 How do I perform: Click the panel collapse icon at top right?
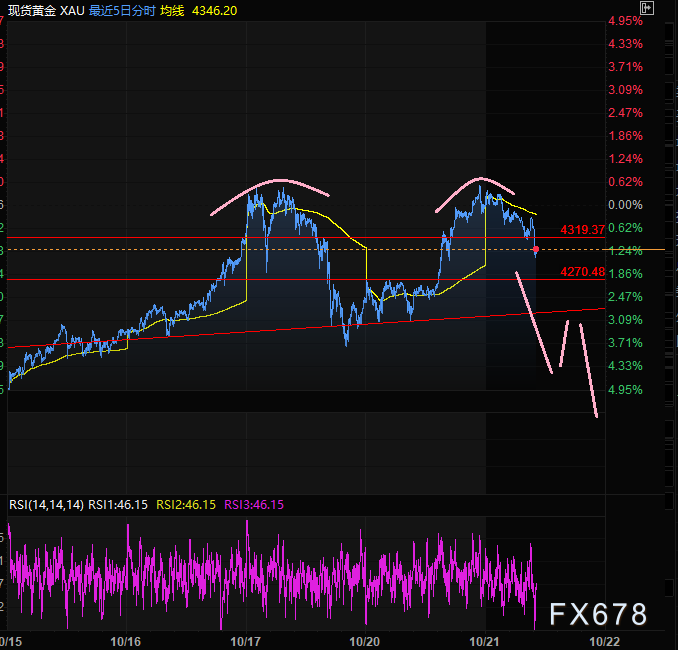647,8
